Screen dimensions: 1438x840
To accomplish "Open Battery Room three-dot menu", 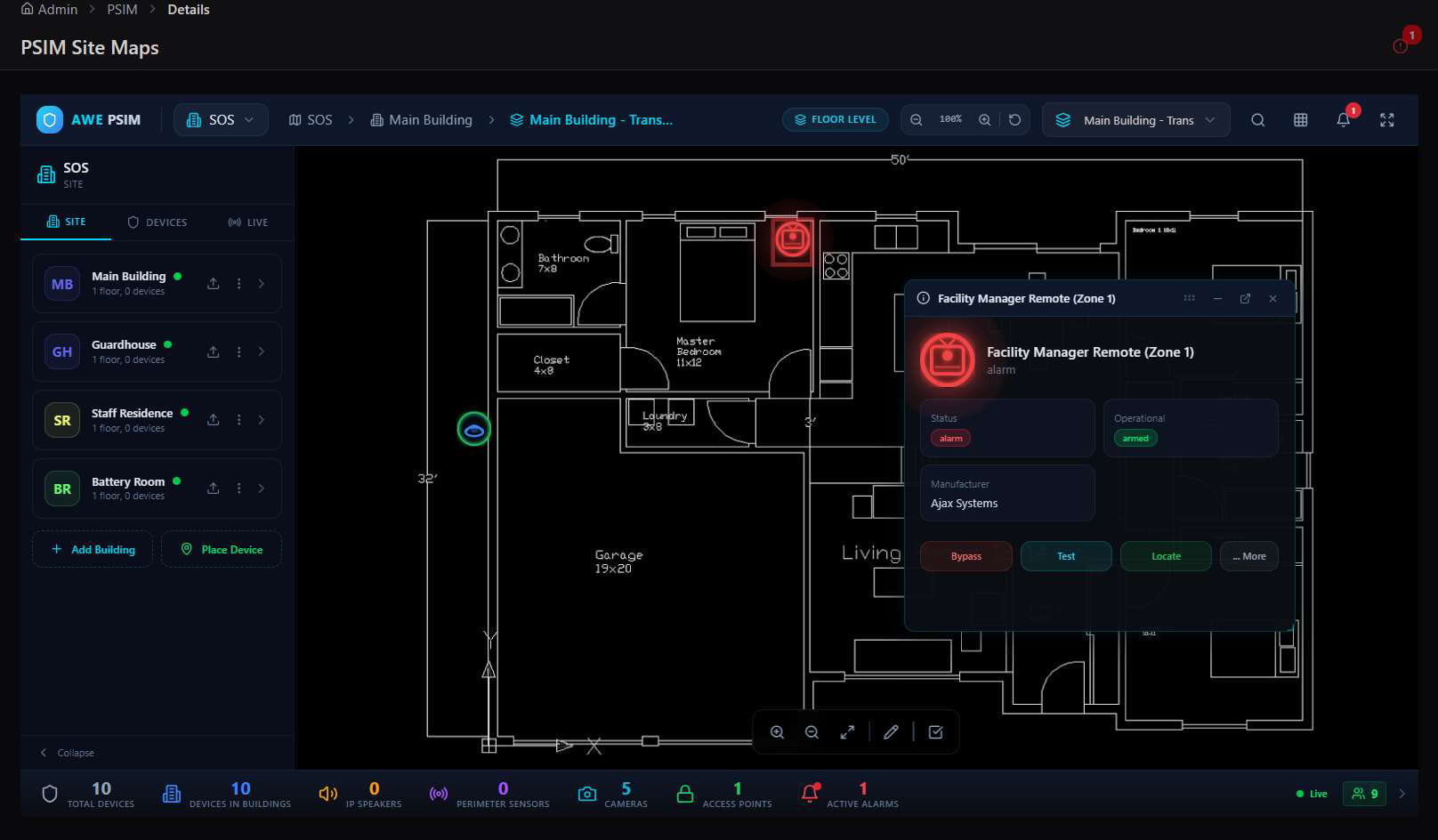I will [x=238, y=488].
